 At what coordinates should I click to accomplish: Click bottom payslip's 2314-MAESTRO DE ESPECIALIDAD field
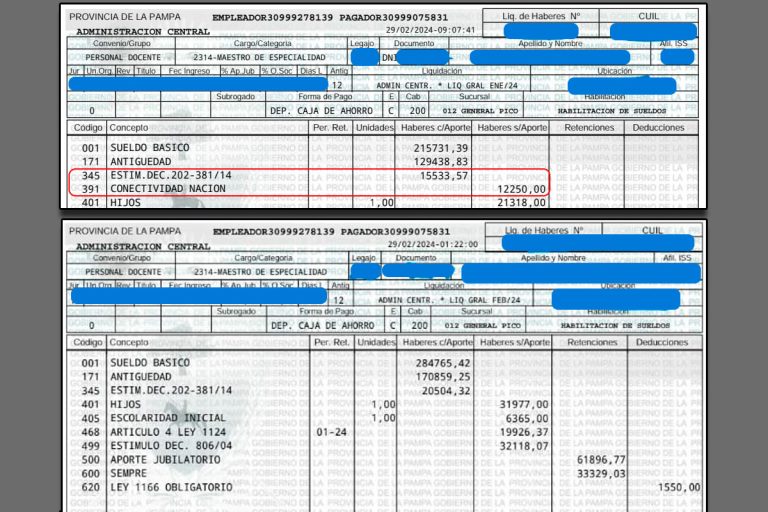coord(260,272)
